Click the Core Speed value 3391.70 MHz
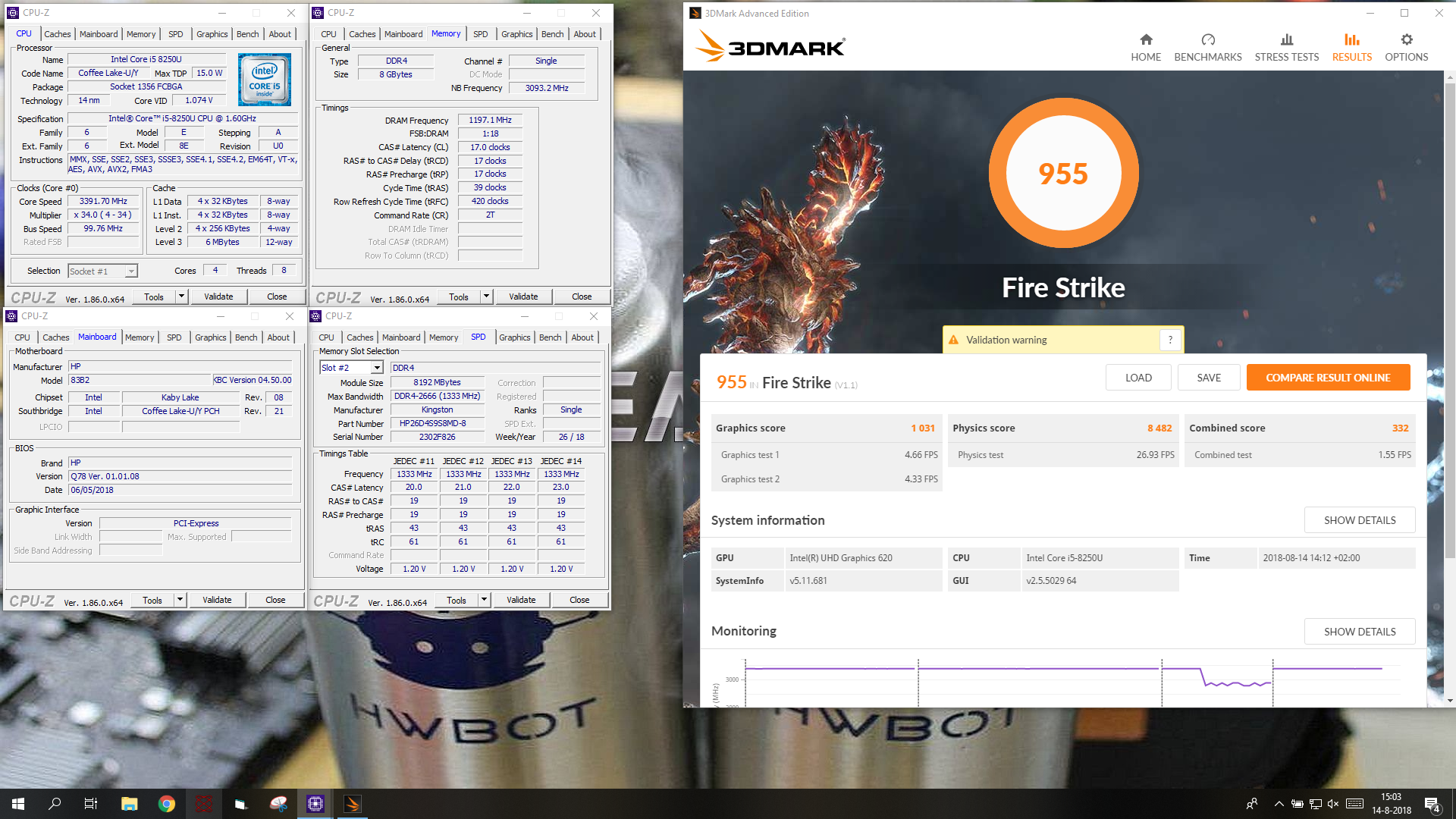The width and height of the screenshot is (1456, 819). click(x=104, y=202)
